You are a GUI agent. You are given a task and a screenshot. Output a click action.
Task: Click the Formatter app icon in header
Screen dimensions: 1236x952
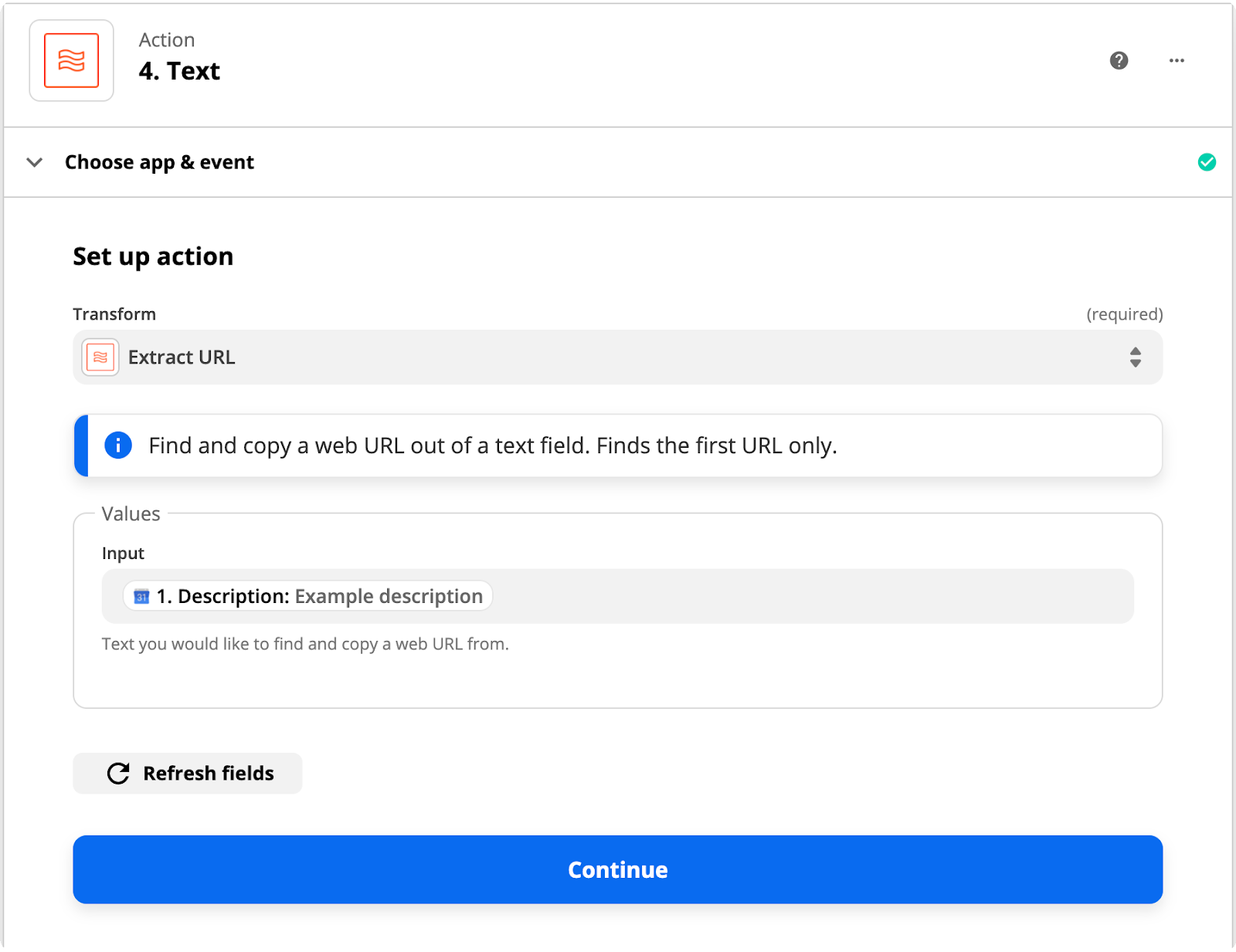click(71, 60)
